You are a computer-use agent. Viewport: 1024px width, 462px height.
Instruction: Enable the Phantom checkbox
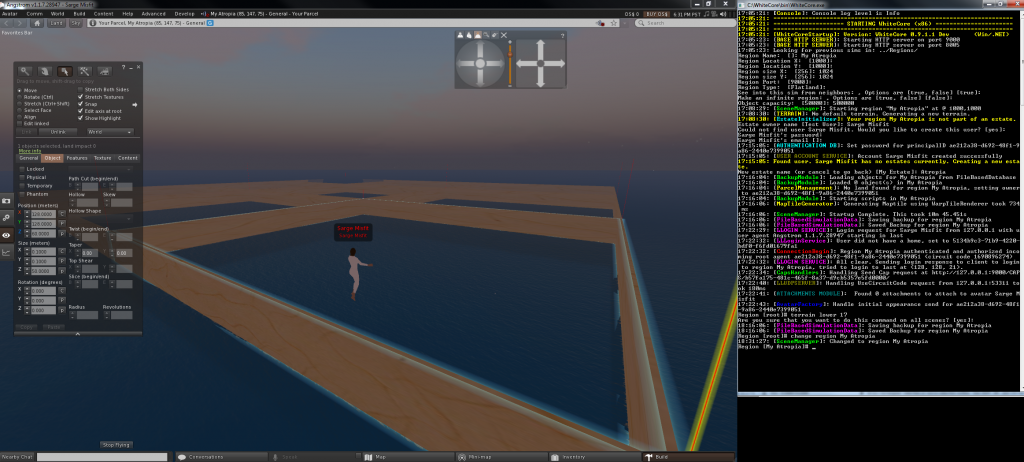coord(22,194)
